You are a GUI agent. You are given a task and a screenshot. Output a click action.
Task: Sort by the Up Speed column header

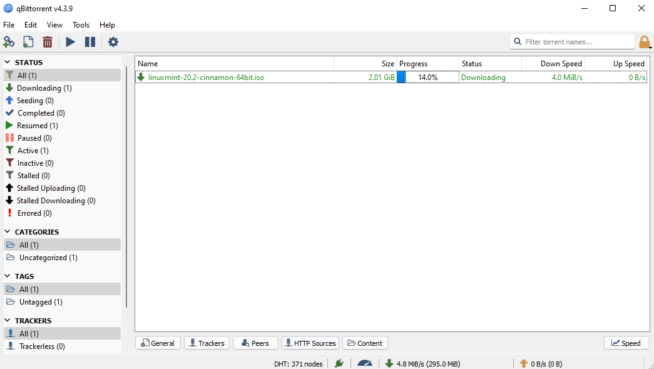tap(616, 64)
